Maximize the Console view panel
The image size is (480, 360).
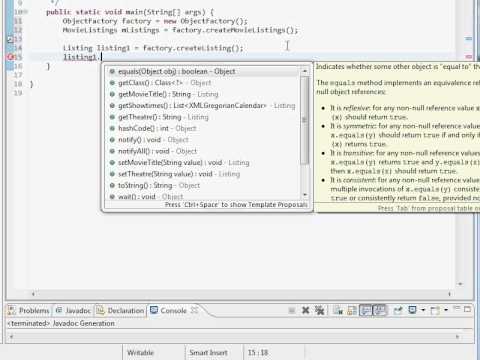point(467,309)
